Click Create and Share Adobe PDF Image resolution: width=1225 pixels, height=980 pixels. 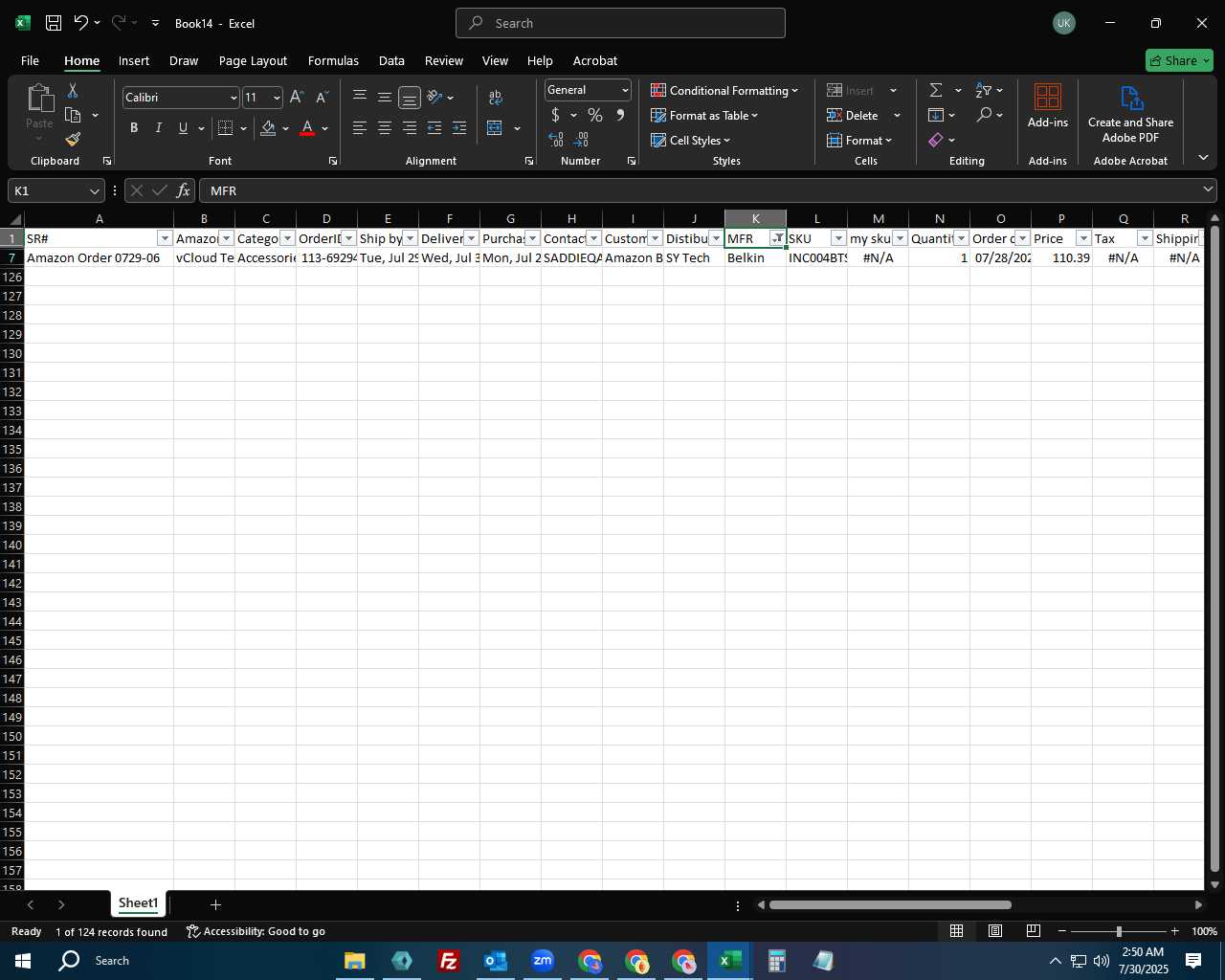1130,114
